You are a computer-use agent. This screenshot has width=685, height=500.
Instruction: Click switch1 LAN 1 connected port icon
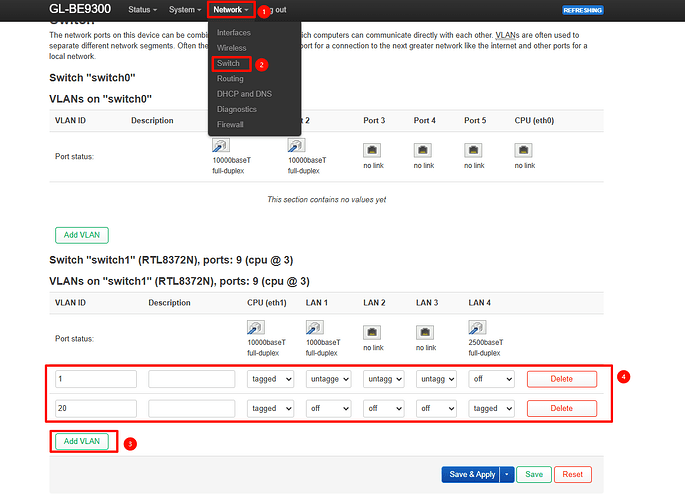315,328
